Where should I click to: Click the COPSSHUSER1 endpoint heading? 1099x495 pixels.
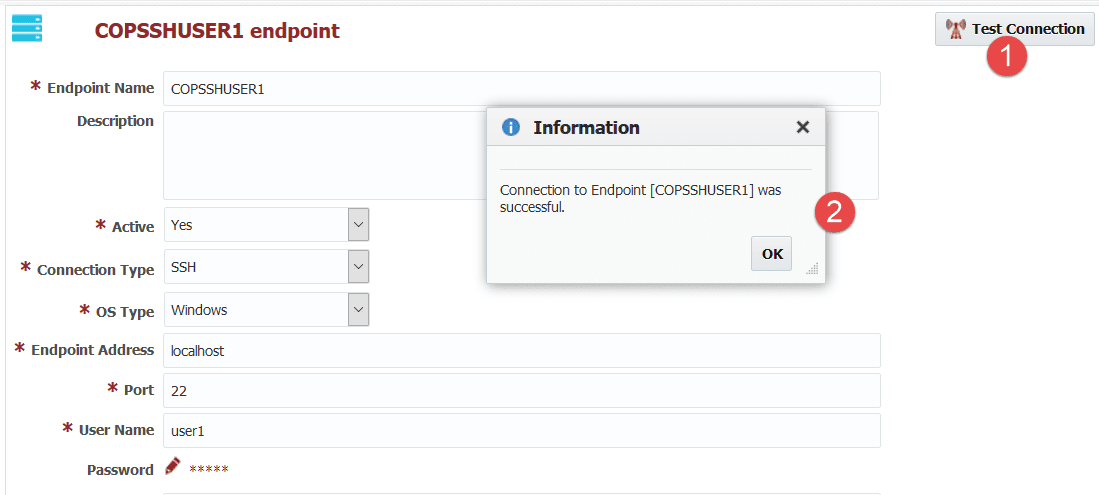[x=217, y=30]
